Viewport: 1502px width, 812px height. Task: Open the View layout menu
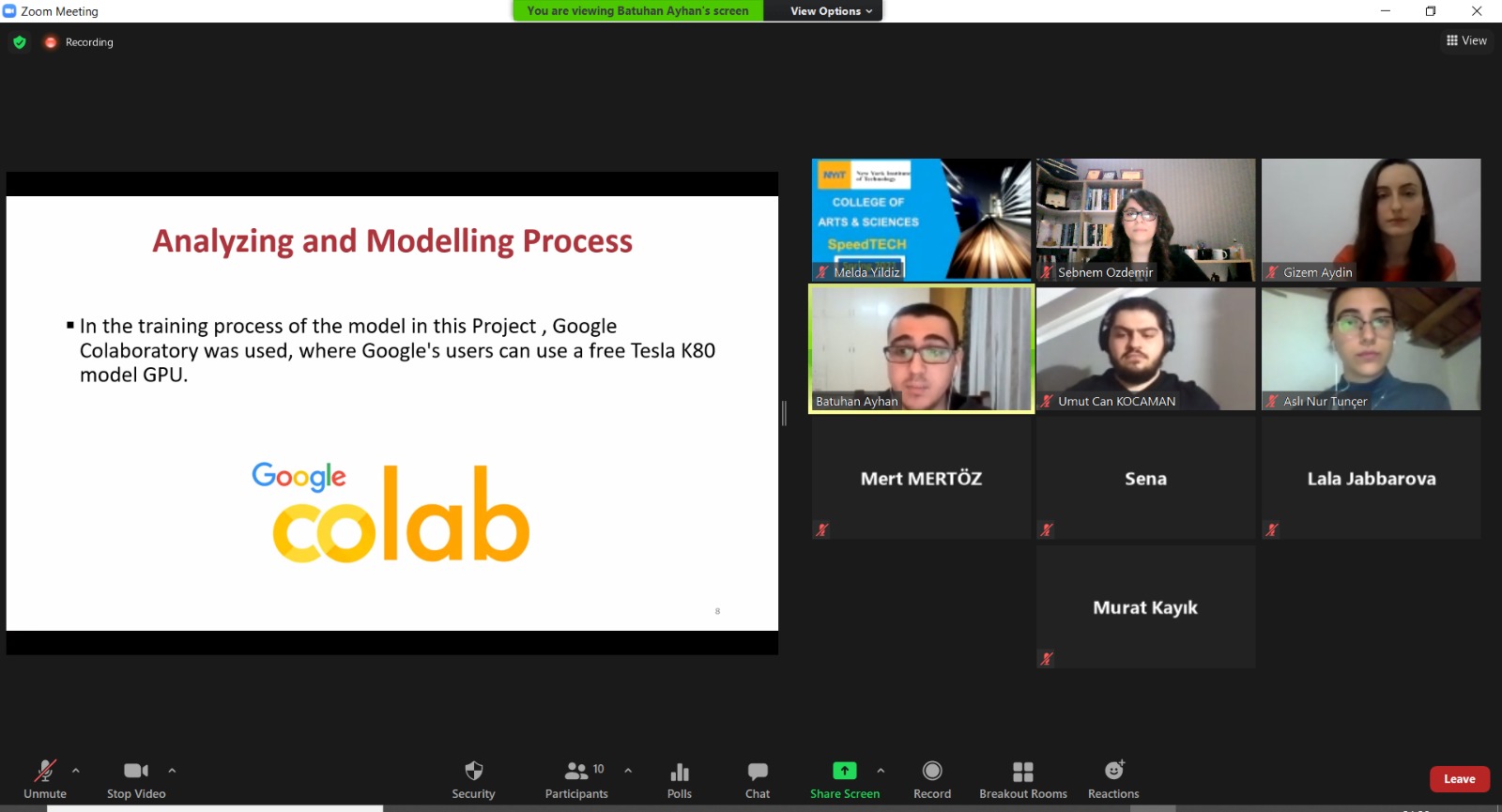(1466, 40)
